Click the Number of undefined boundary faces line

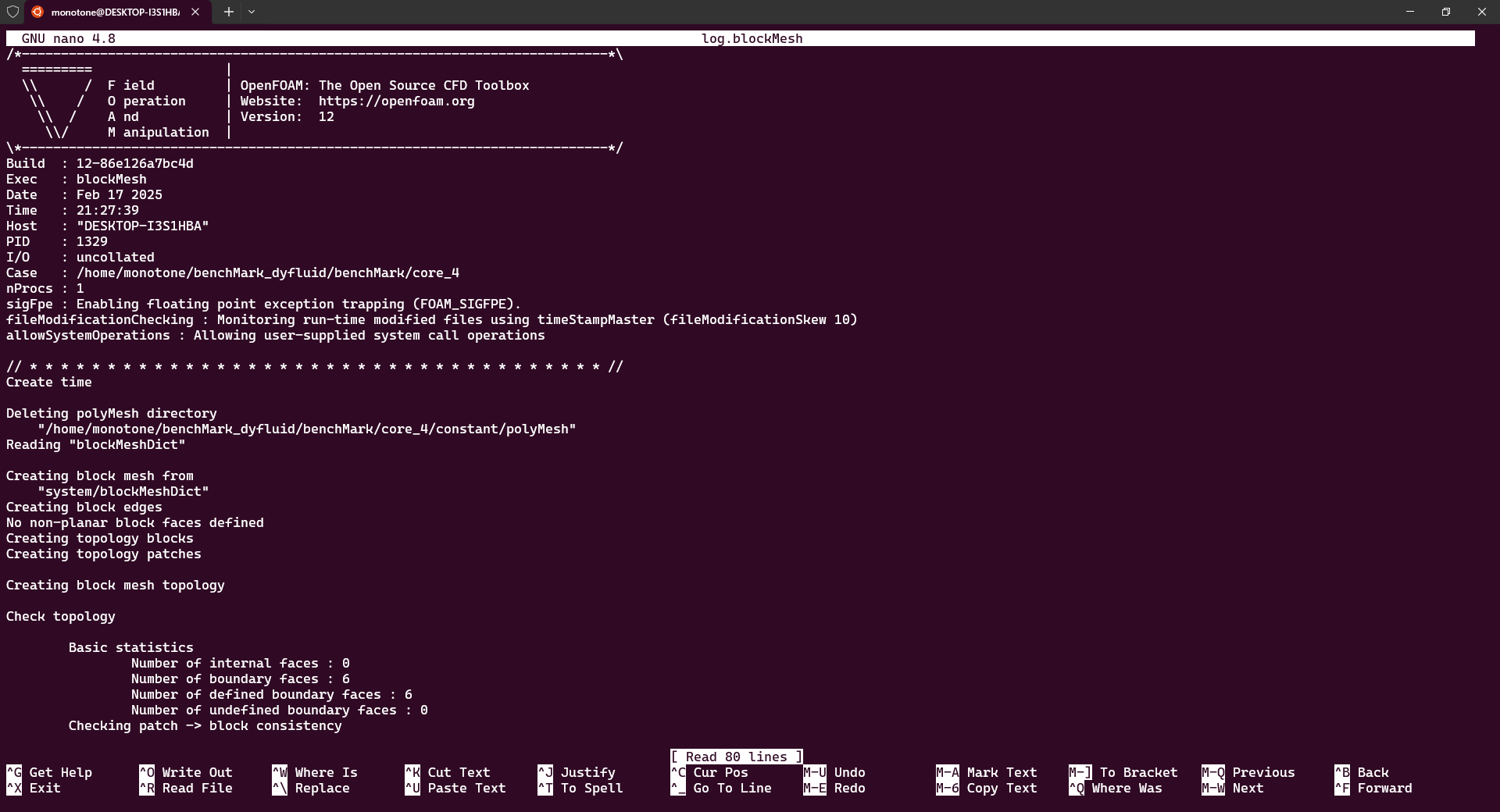click(280, 710)
